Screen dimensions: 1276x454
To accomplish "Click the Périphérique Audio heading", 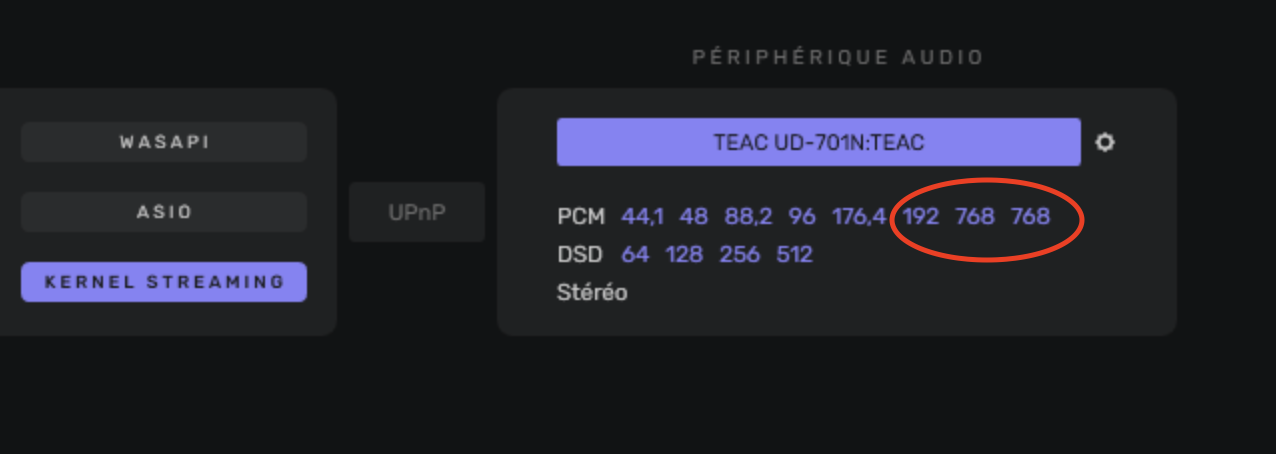I will [838, 58].
